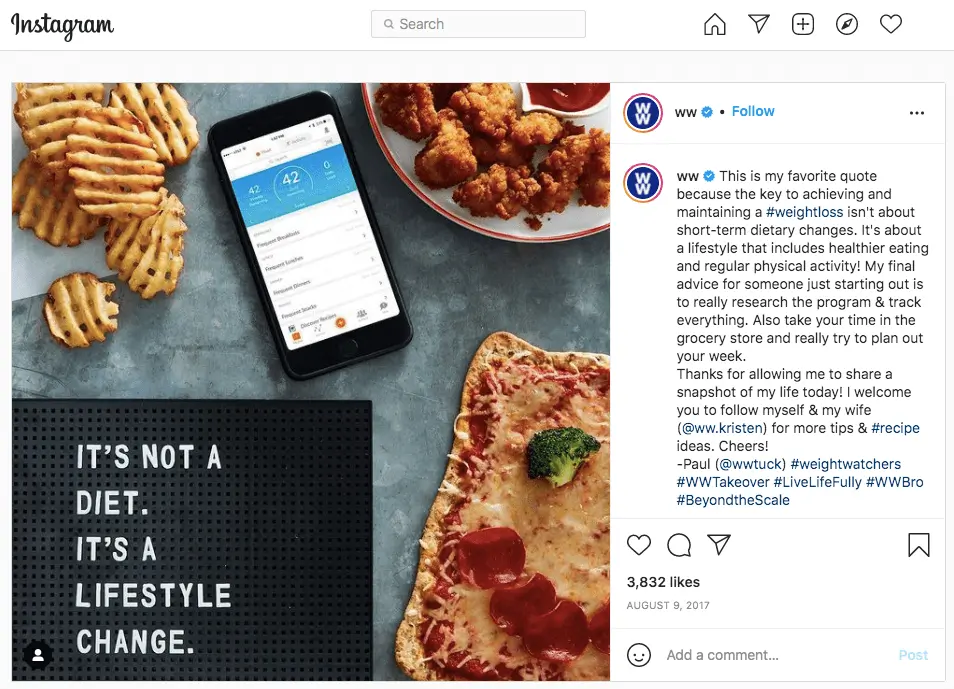Click the Add a comment field
Viewport: 954px width, 689px height.
pyautogui.click(x=723, y=655)
